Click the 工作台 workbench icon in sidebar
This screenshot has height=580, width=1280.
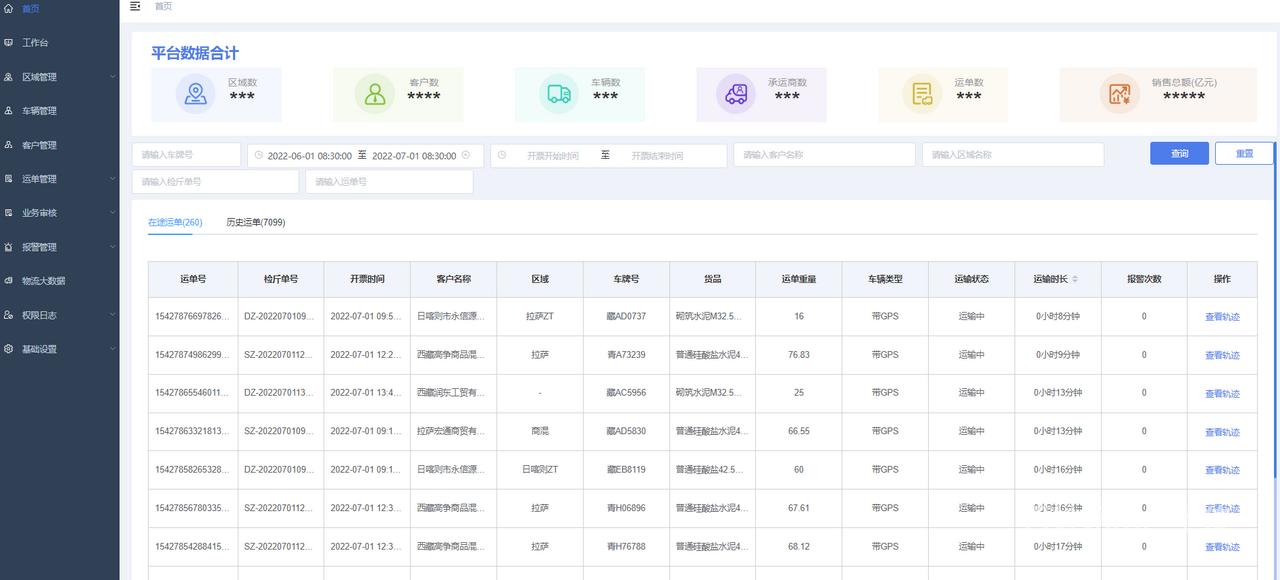[8, 43]
